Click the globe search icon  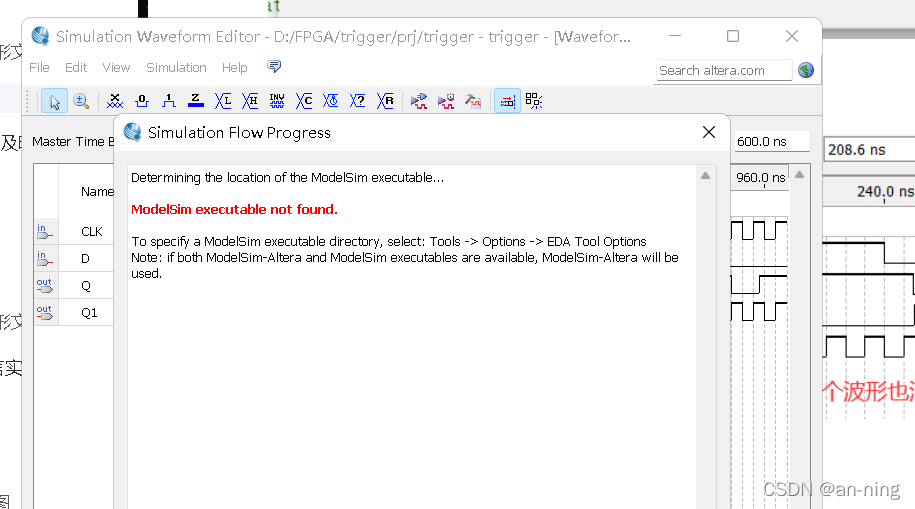[806, 71]
